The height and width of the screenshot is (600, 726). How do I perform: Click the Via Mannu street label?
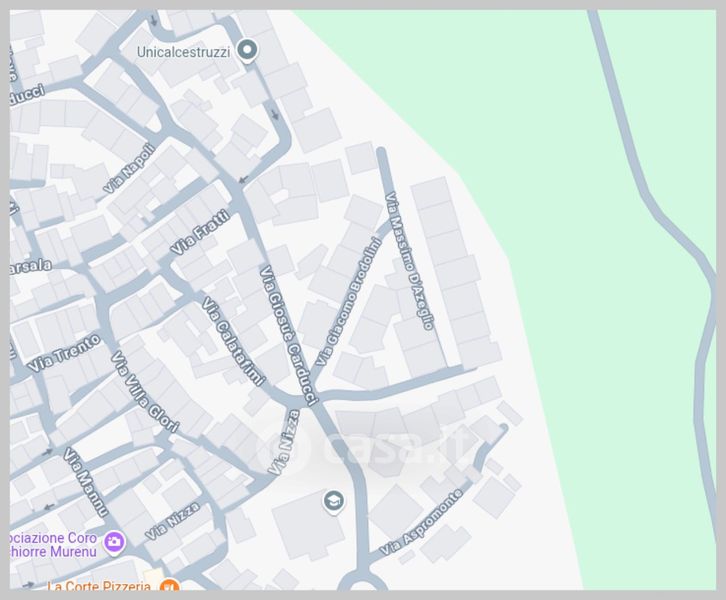click(x=85, y=481)
